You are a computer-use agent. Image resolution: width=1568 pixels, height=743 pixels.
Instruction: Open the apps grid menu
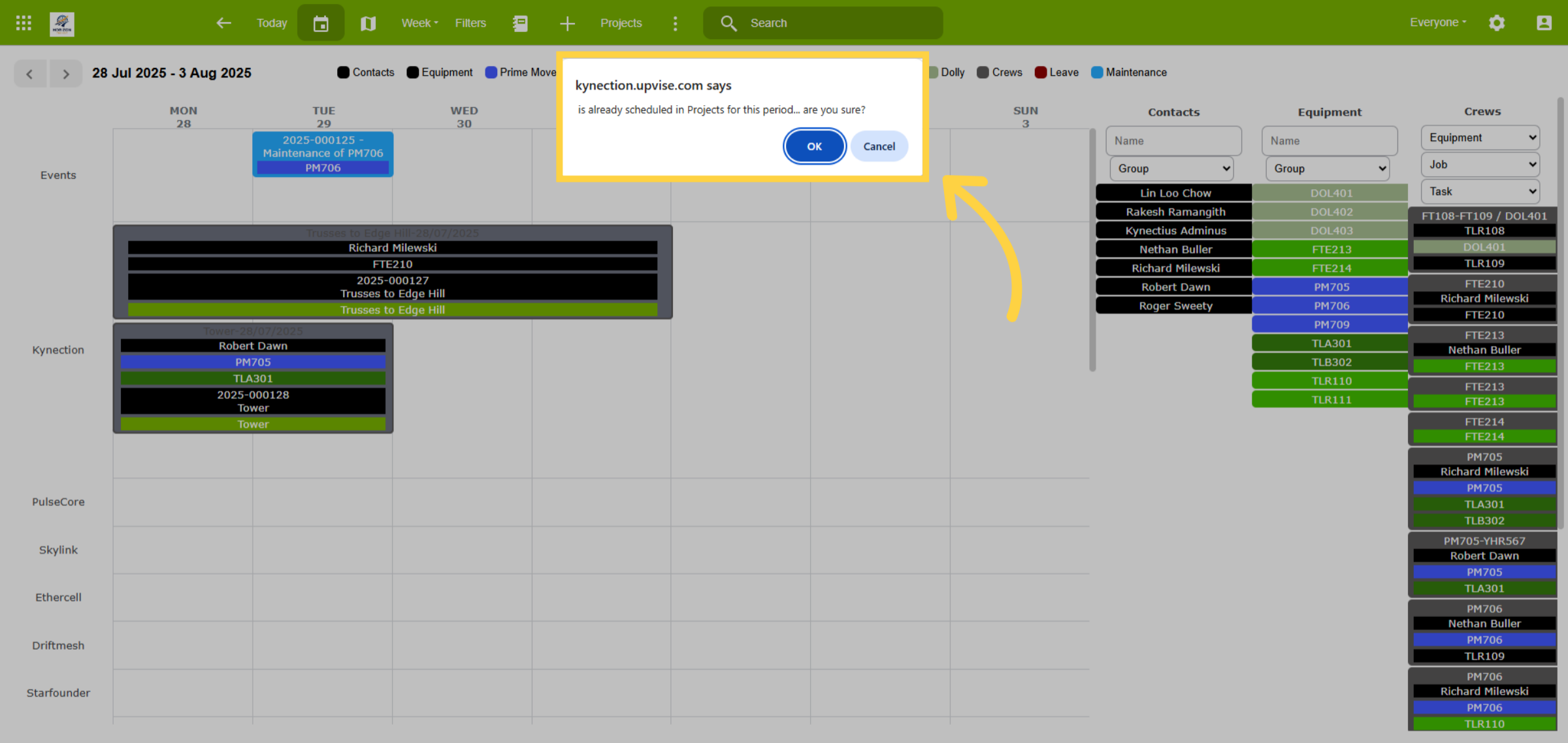pos(24,23)
